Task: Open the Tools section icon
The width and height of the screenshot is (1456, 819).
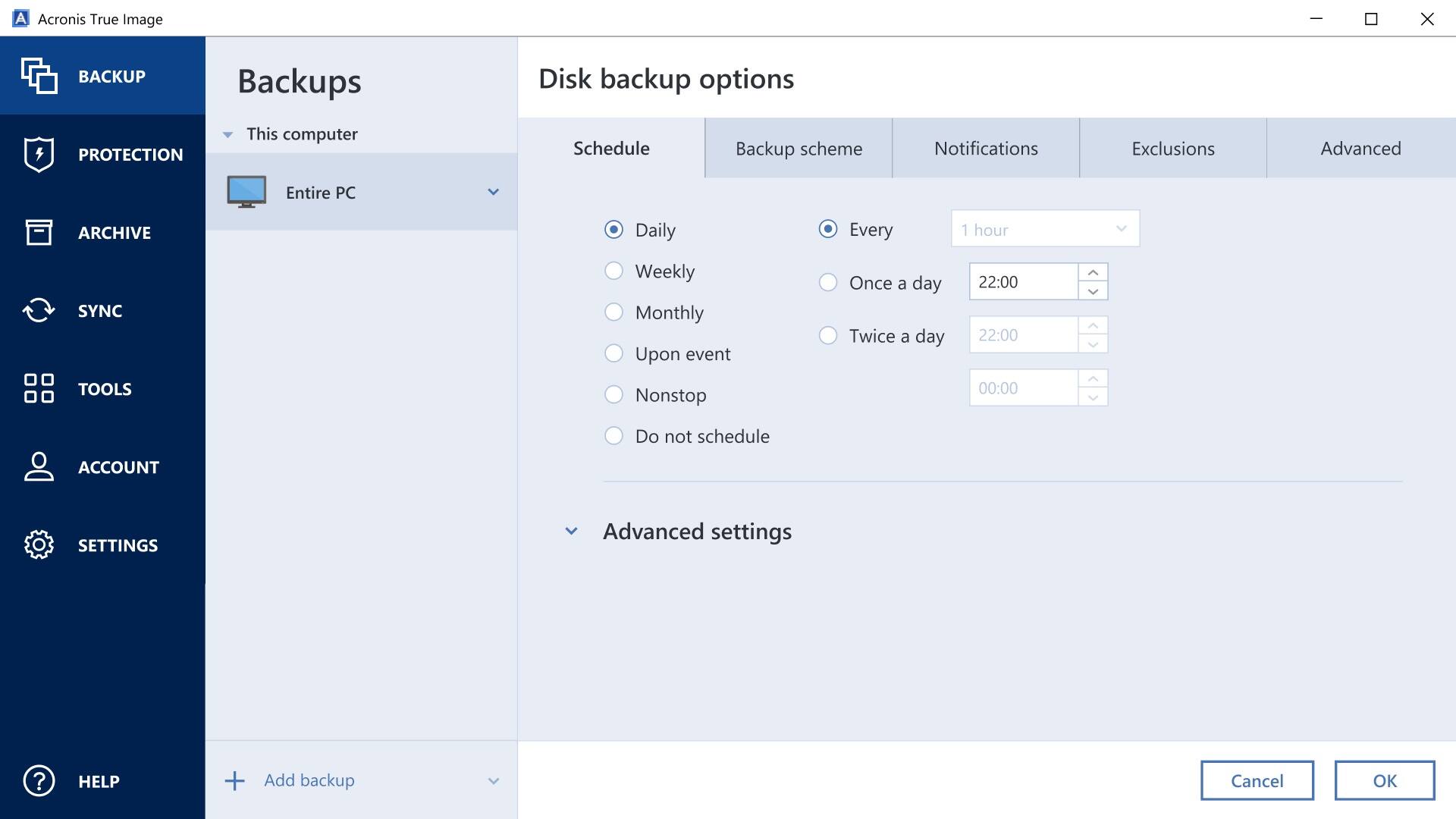Action: point(38,388)
